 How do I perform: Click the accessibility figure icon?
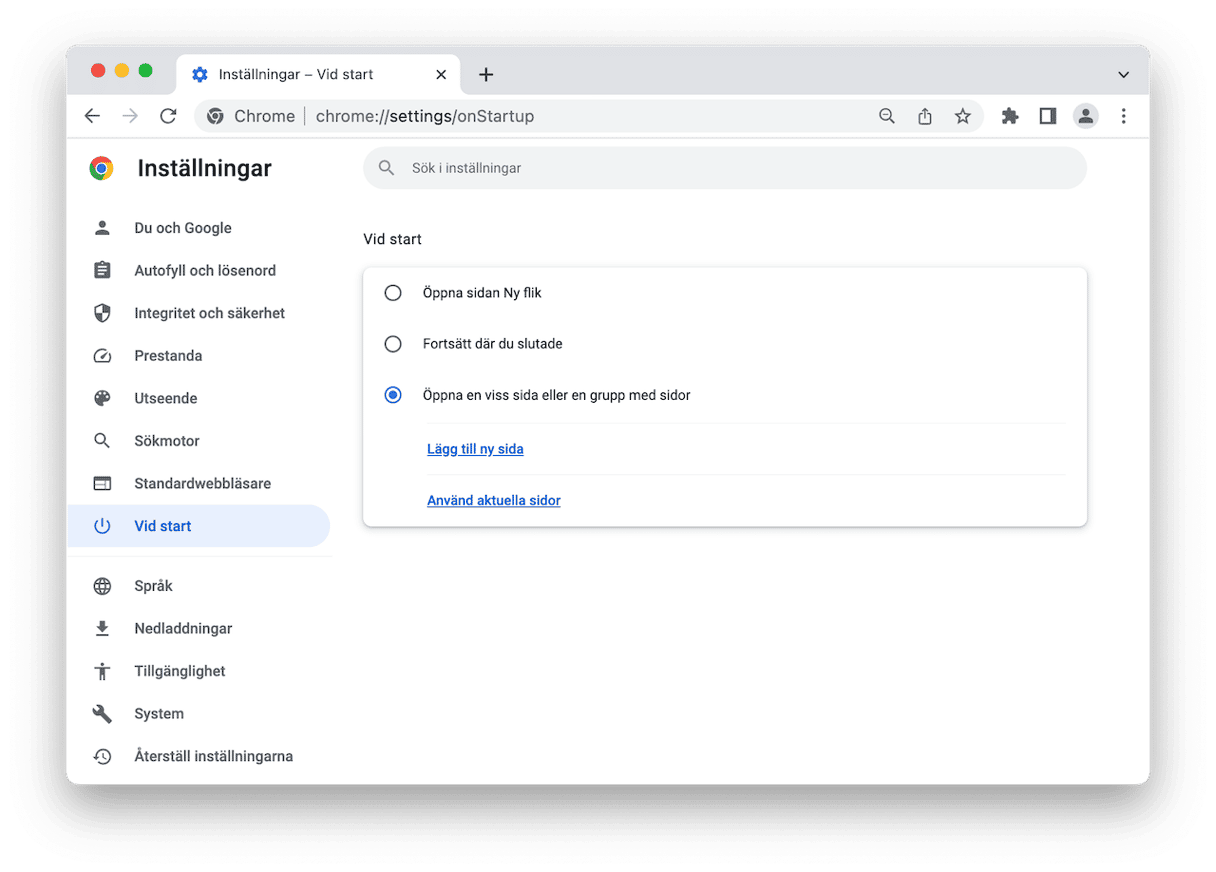click(102, 671)
